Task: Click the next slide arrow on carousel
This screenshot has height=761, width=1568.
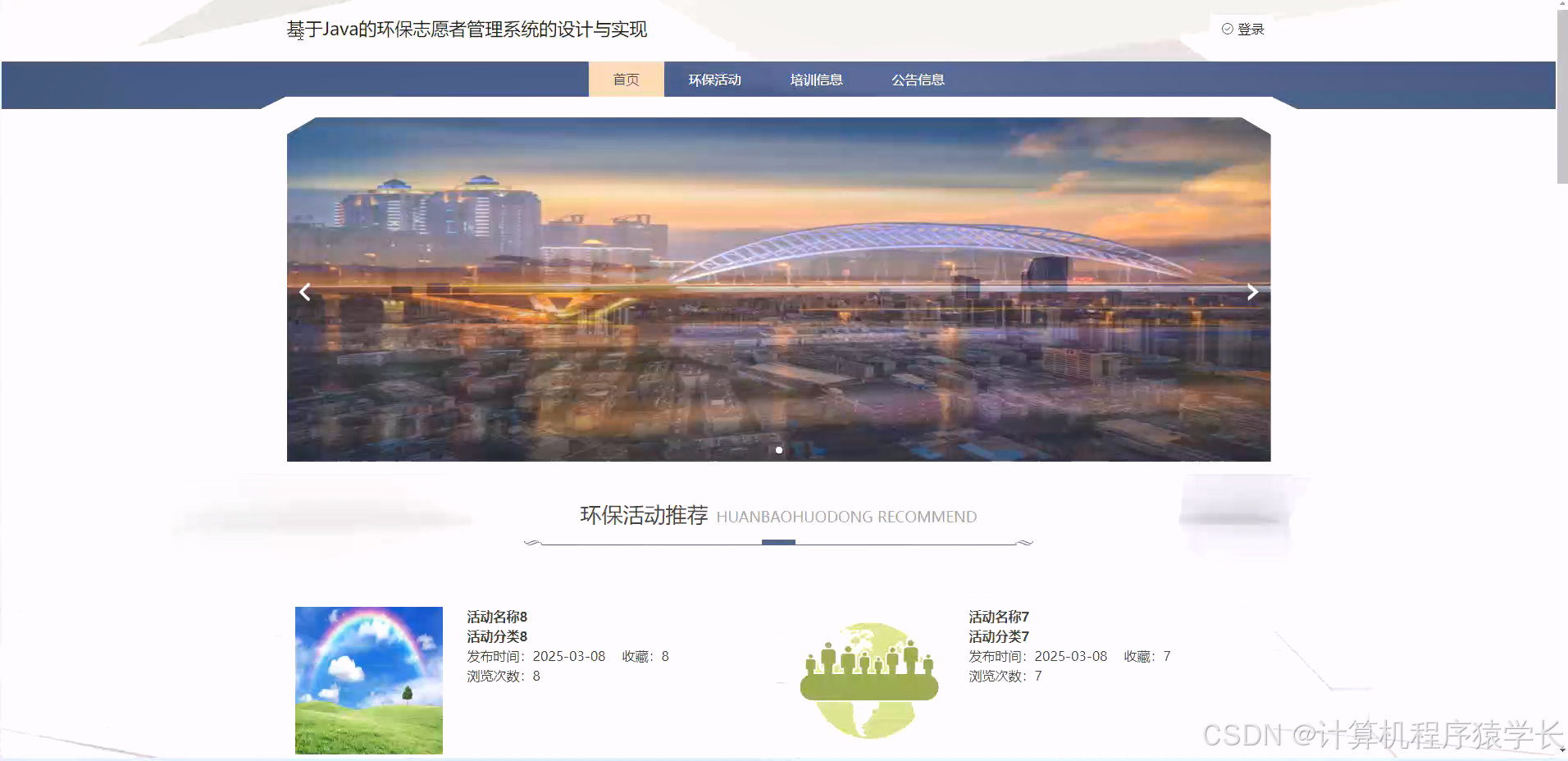Action: click(1251, 291)
